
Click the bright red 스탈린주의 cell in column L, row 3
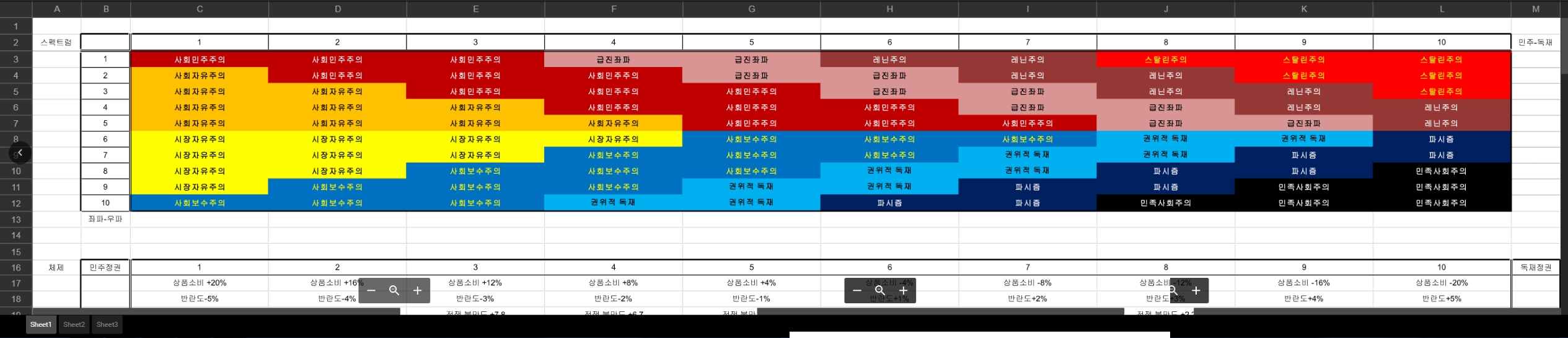coord(1441,60)
